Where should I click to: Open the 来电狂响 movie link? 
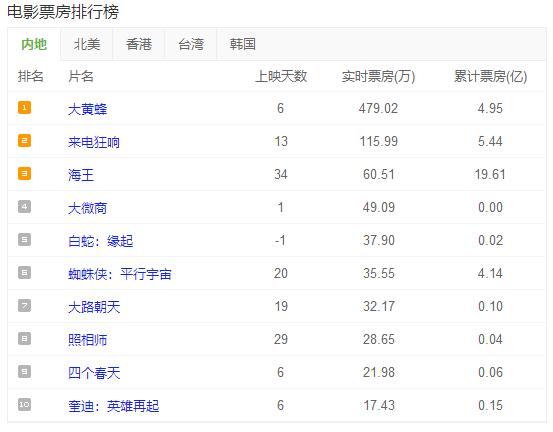(x=94, y=142)
